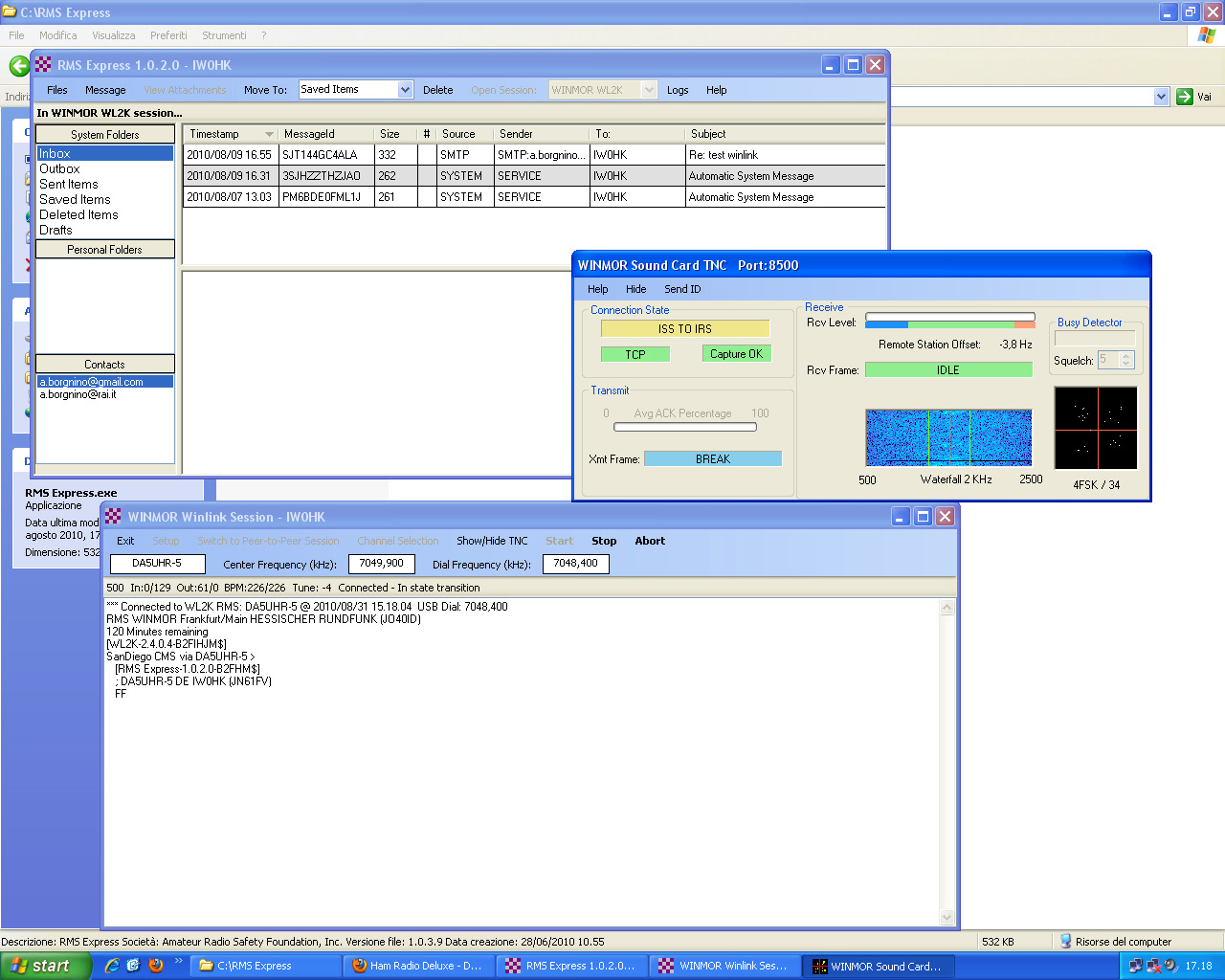The height and width of the screenshot is (980, 1225).
Task: Click session log scrollbar down arrow
Action: coord(947,917)
